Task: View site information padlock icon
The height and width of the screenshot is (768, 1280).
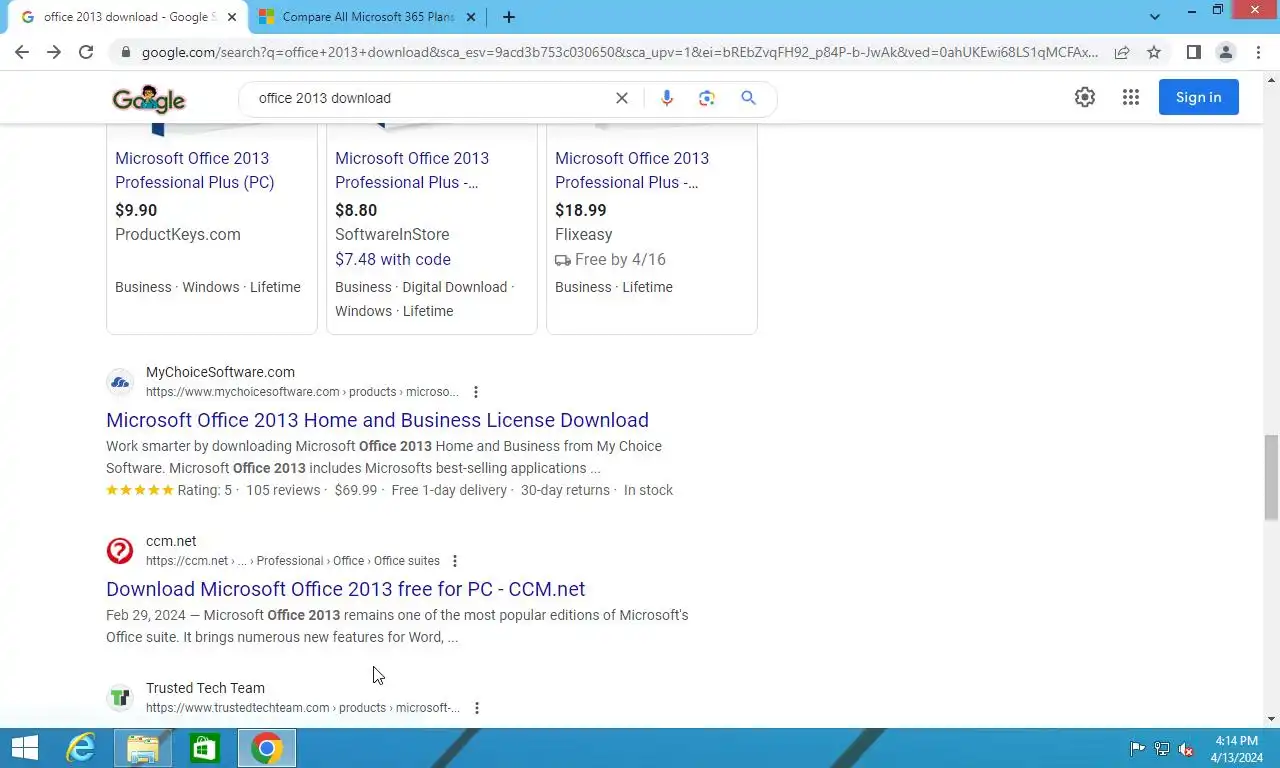Action: (x=125, y=52)
